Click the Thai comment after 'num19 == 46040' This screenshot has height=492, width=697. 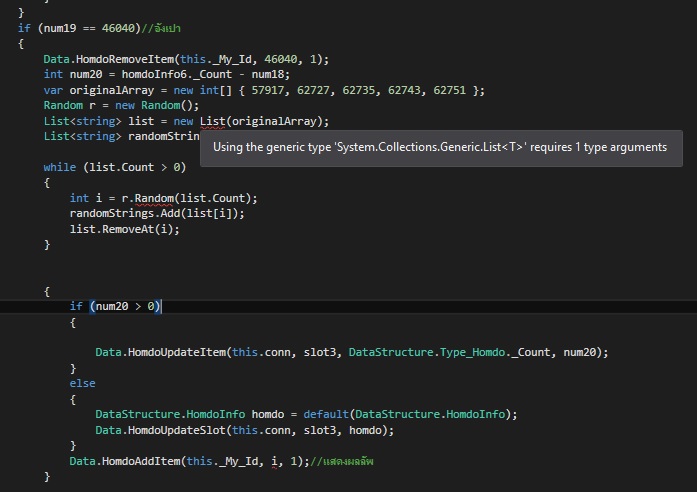tap(161, 28)
